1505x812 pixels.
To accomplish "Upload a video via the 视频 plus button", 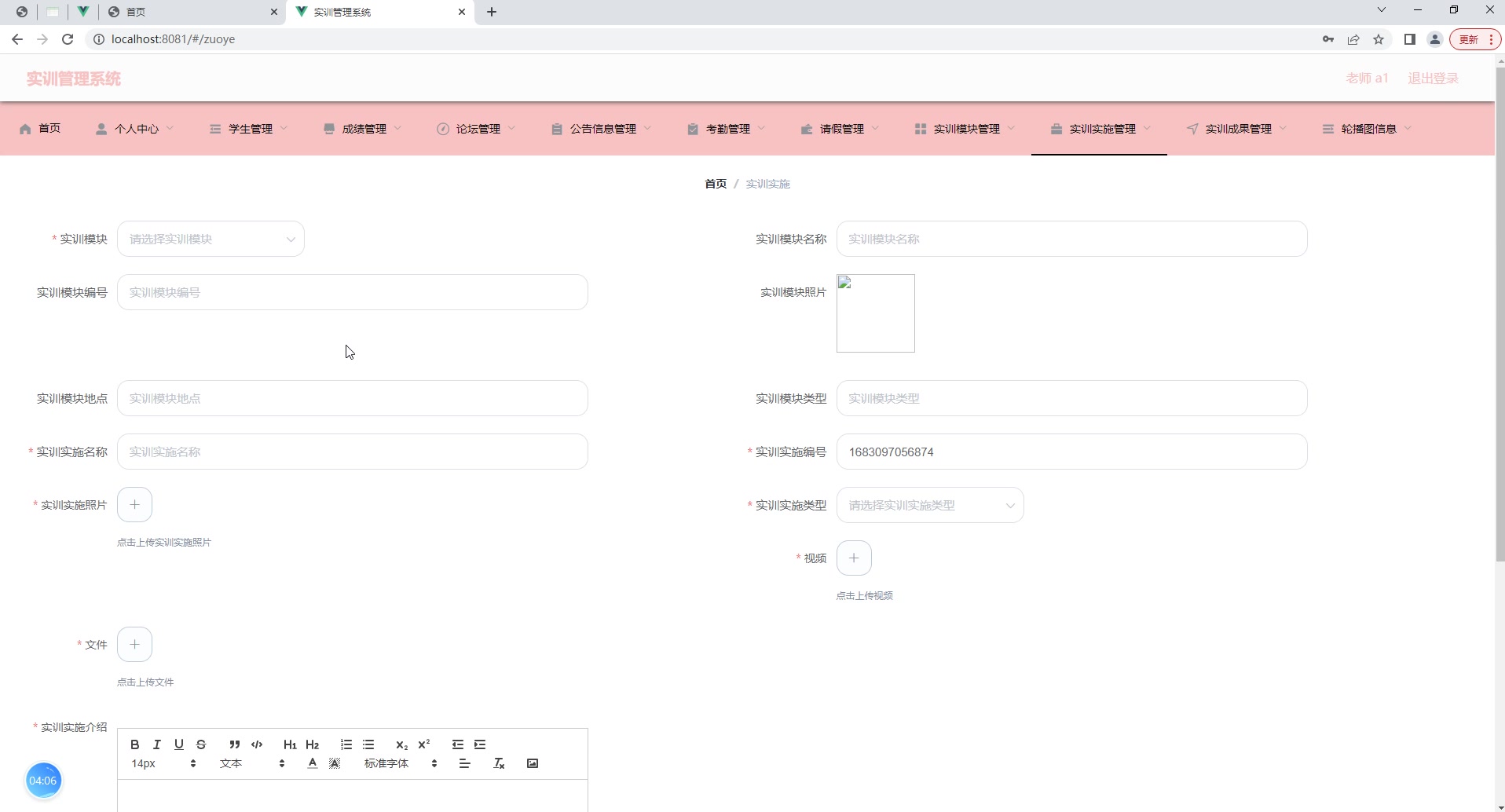I will tap(854, 558).
